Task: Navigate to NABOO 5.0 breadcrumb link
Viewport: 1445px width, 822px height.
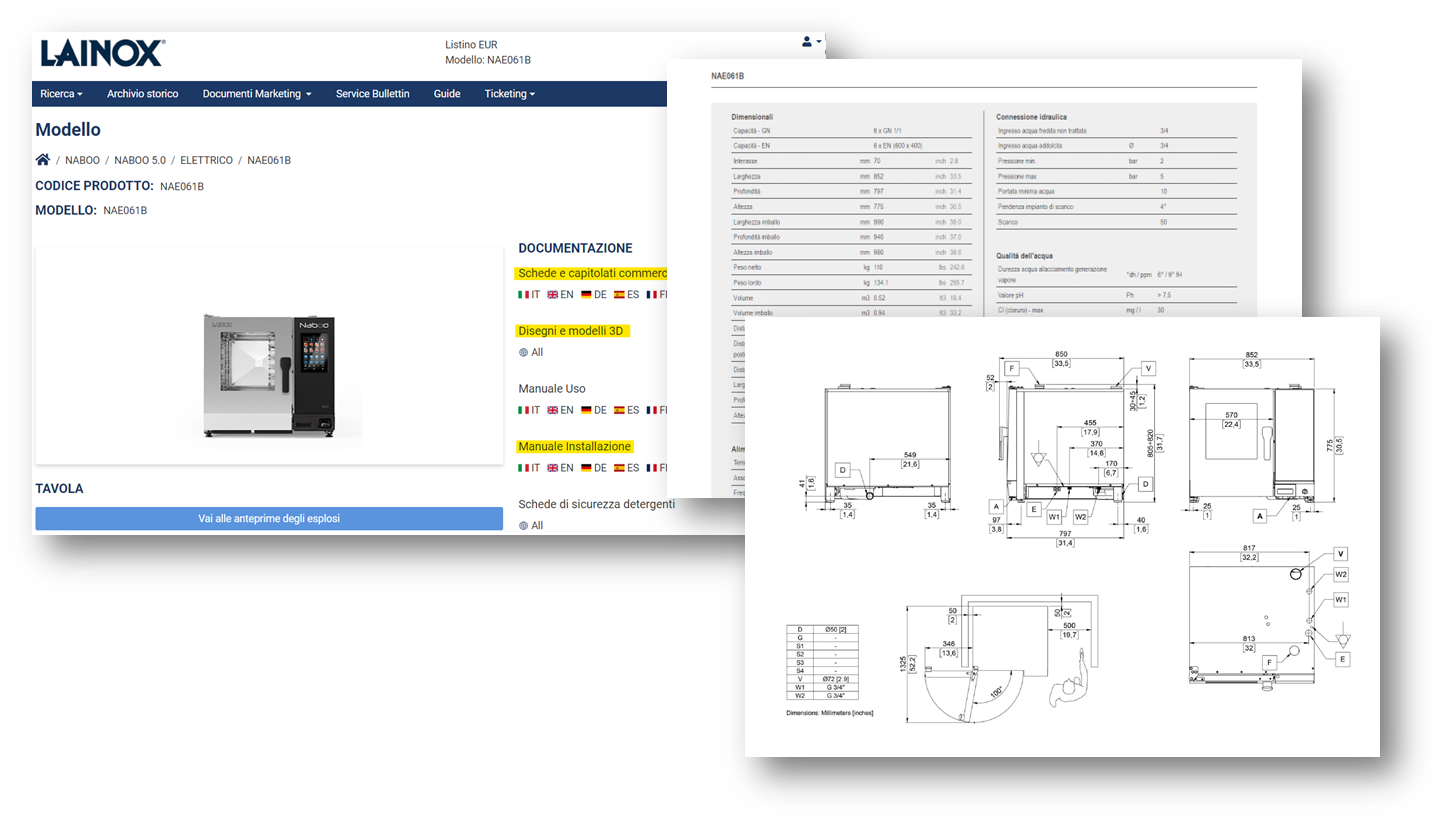Action: click(x=140, y=160)
